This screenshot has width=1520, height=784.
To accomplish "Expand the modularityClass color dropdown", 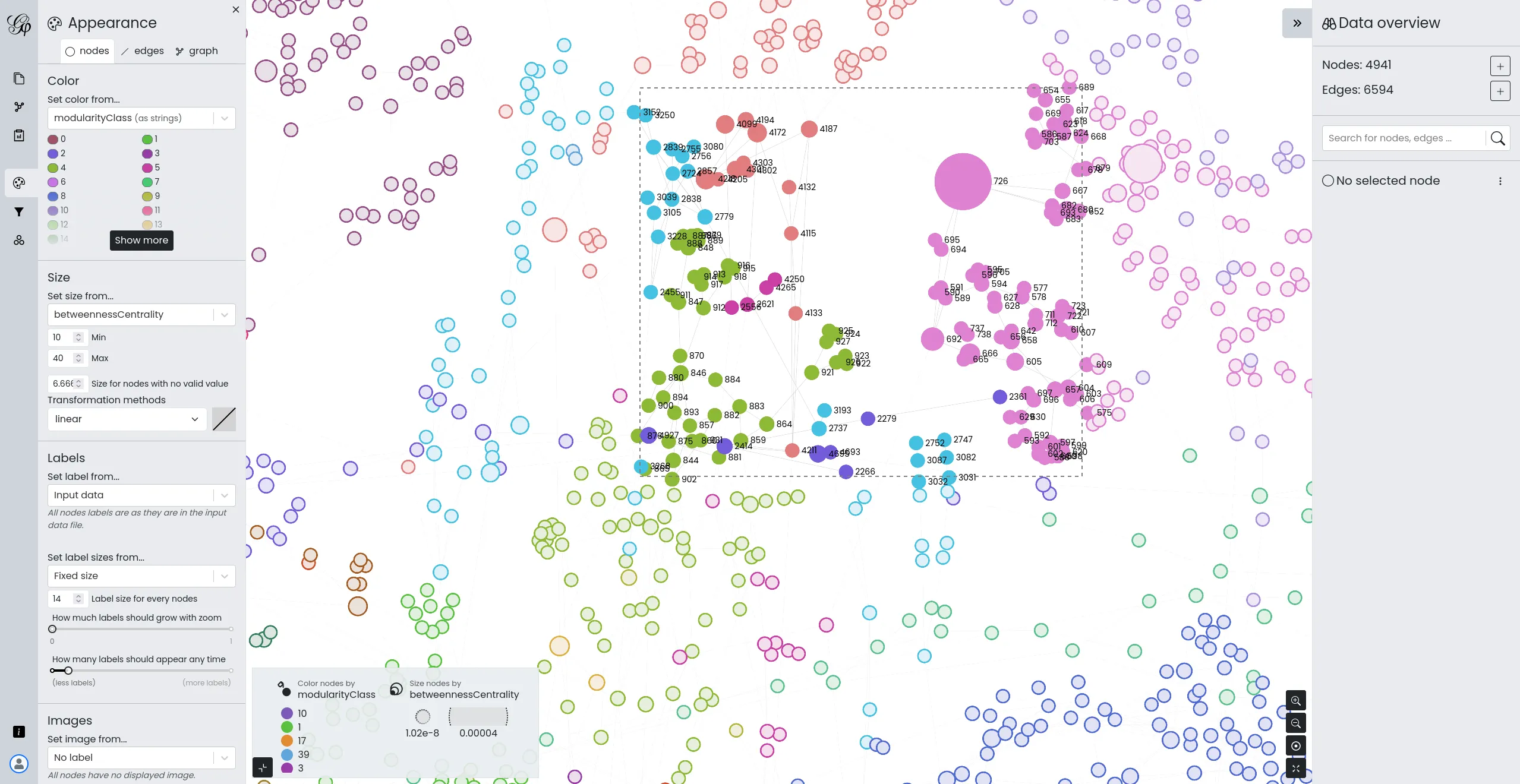I will (224, 117).
